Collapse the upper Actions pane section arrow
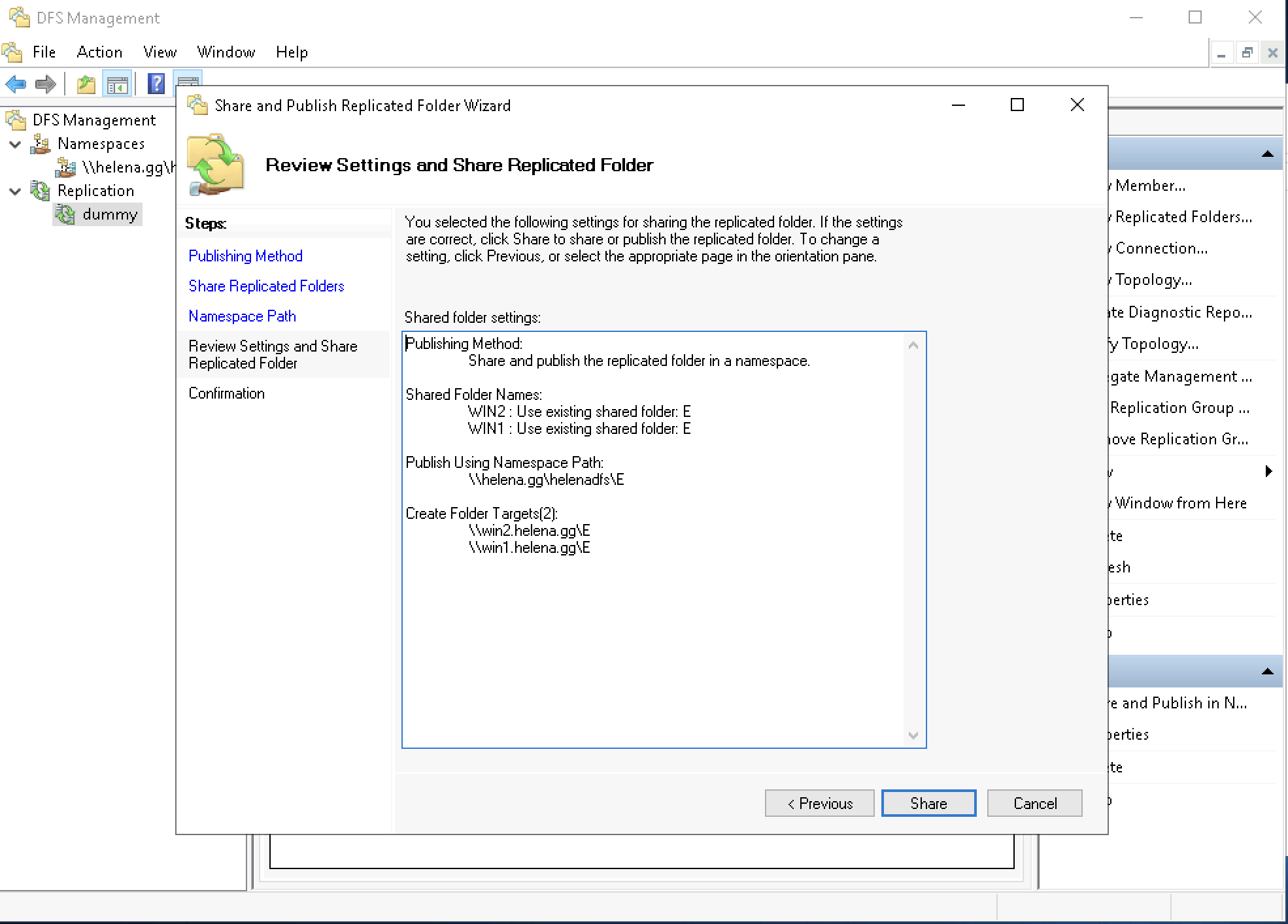The image size is (1288, 924). tap(1267, 154)
